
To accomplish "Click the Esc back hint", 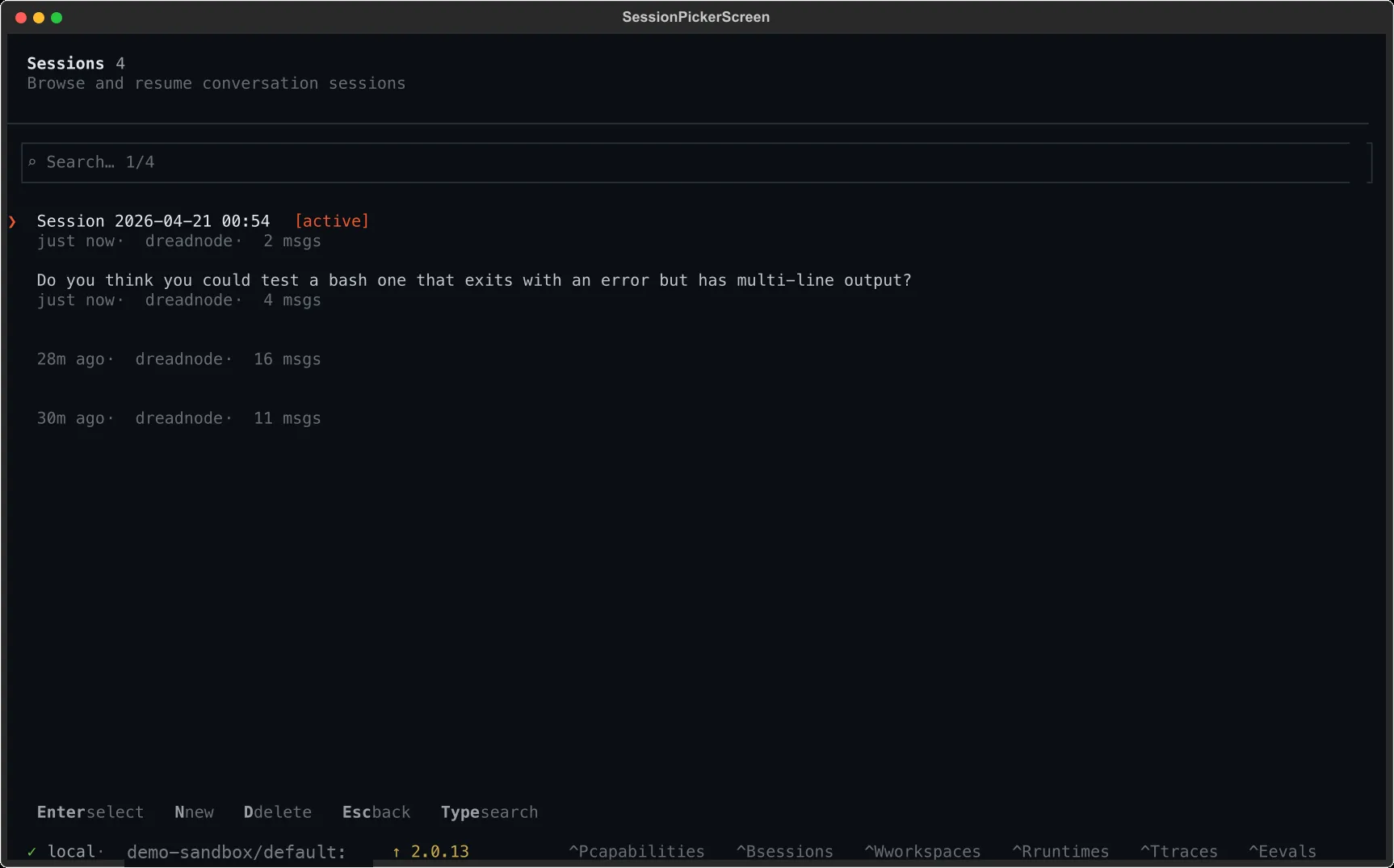I will tap(376, 812).
